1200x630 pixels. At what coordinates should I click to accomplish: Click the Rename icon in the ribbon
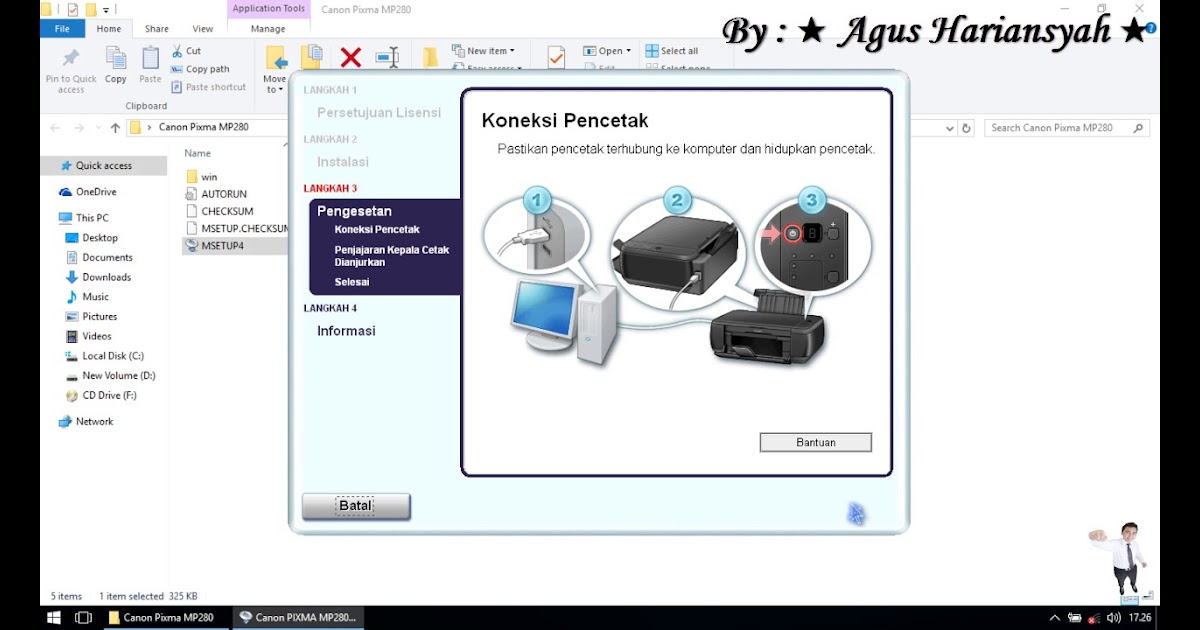[x=387, y=58]
